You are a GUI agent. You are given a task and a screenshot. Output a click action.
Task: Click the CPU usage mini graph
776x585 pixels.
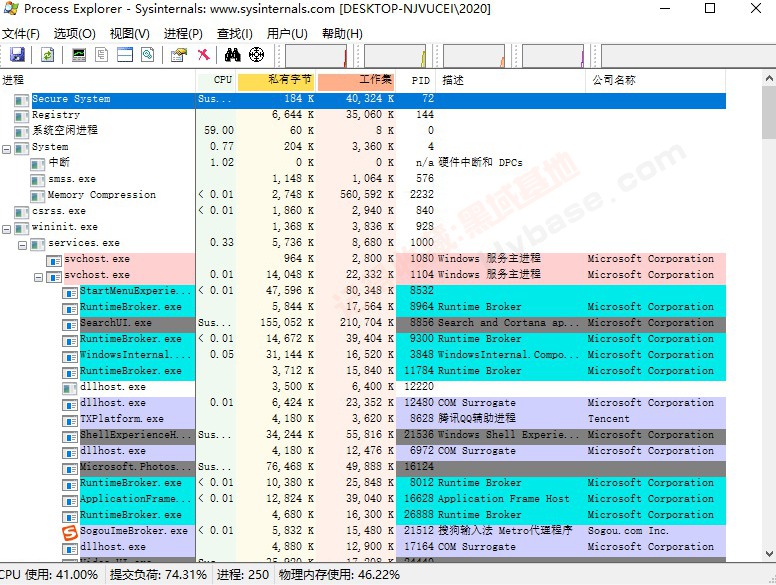tap(316, 56)
